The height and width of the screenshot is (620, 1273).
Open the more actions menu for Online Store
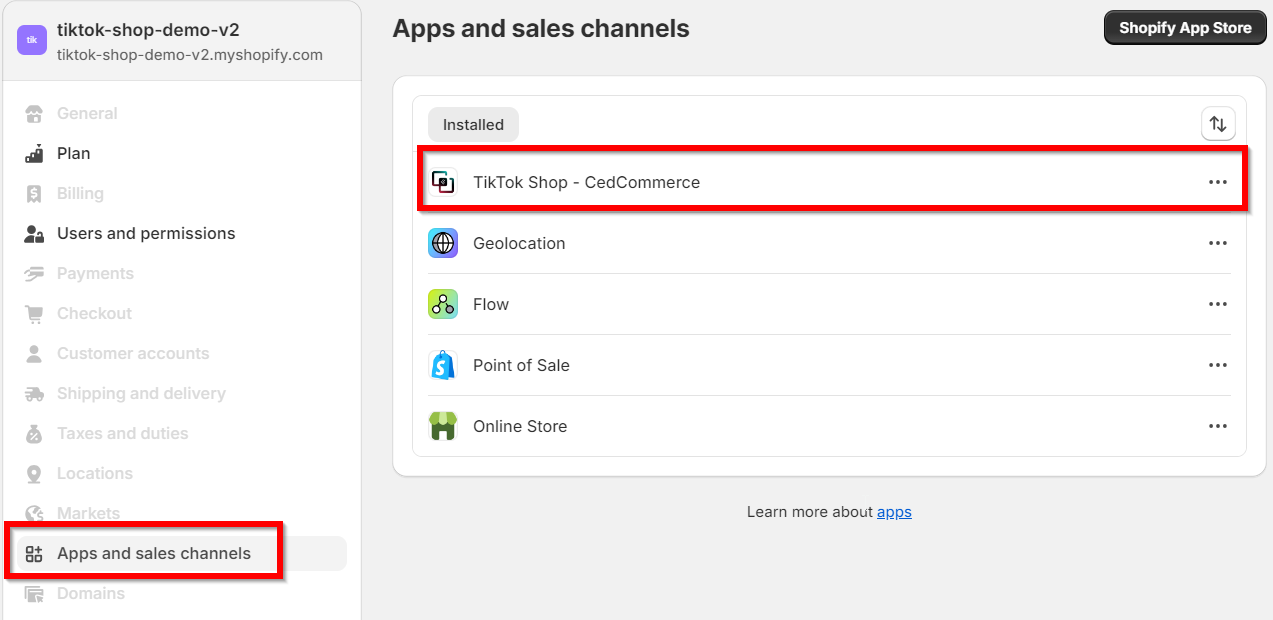[1218, 426]
